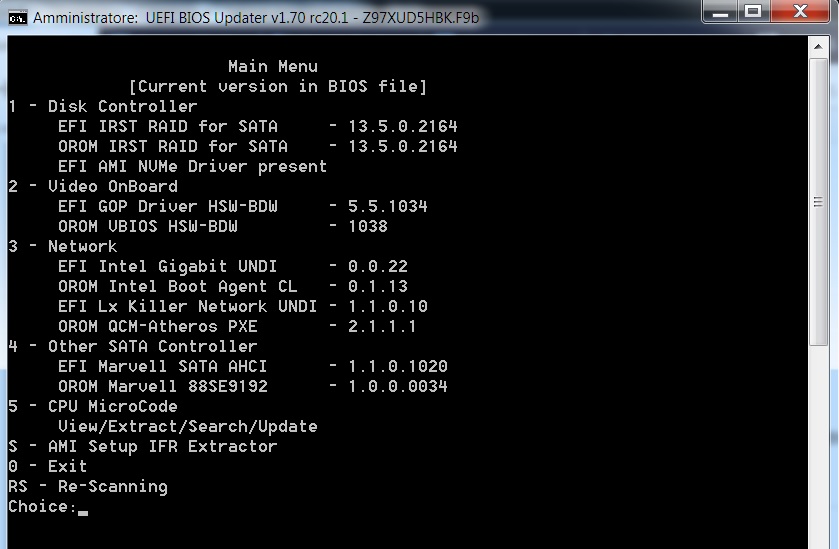Click 'OROM QCM-Atheros PXE' row
This screenshot has width=839, height=549.
237,326
